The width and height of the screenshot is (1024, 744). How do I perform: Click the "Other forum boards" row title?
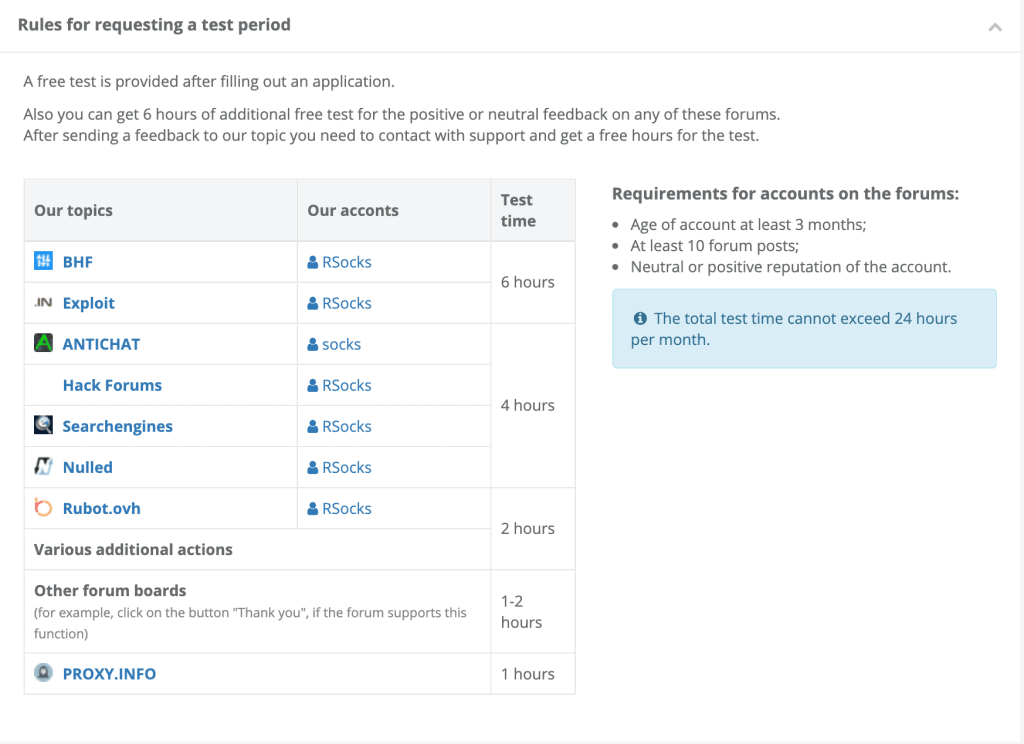(x=110, y=590)
